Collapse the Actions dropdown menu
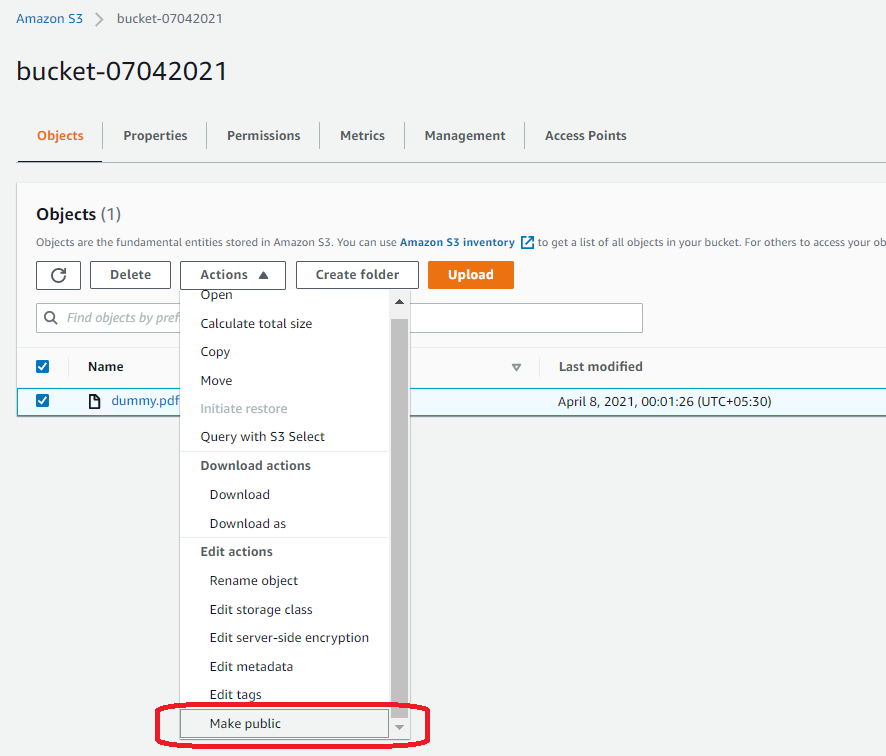Image resolution: width=886 pixels, height=756 pixels. 232,274
